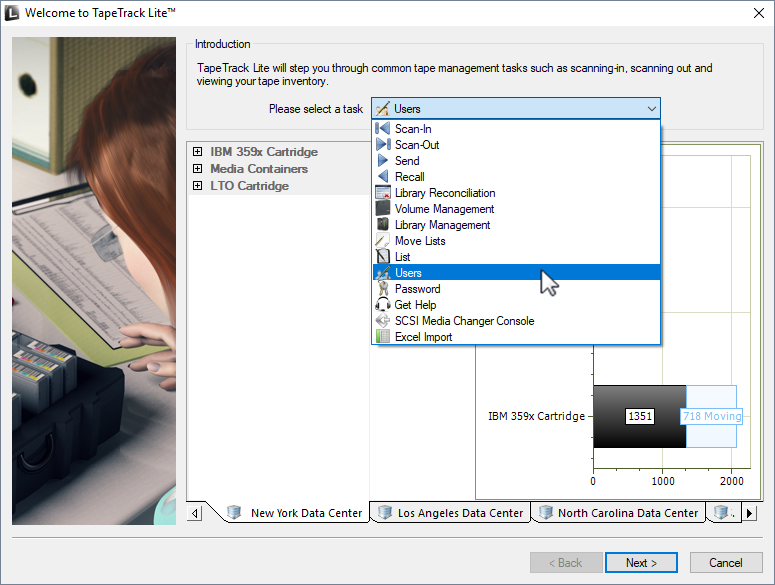Collapse the task dropdown using its arrow
Screen dimensions: 775x585
pyautogui.click(x=651, y=108)
